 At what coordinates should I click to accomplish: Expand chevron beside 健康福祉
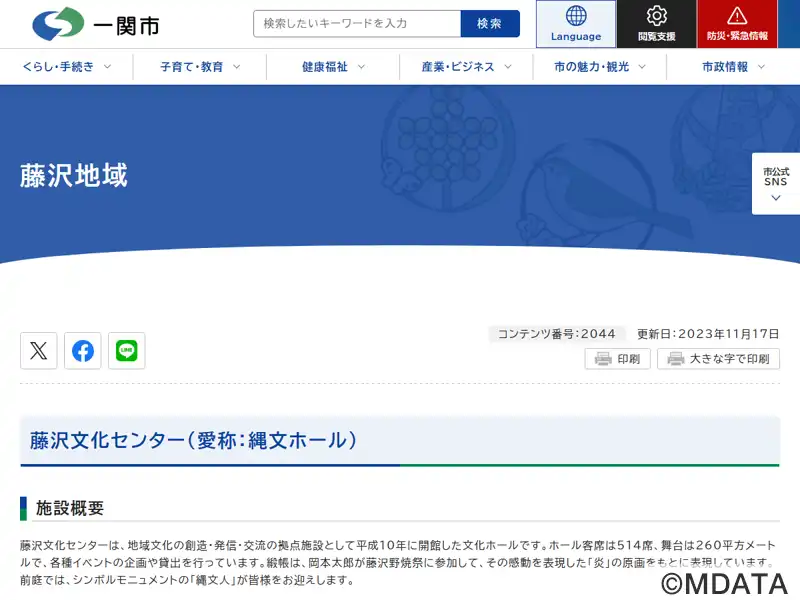click(x=361, y=66)
